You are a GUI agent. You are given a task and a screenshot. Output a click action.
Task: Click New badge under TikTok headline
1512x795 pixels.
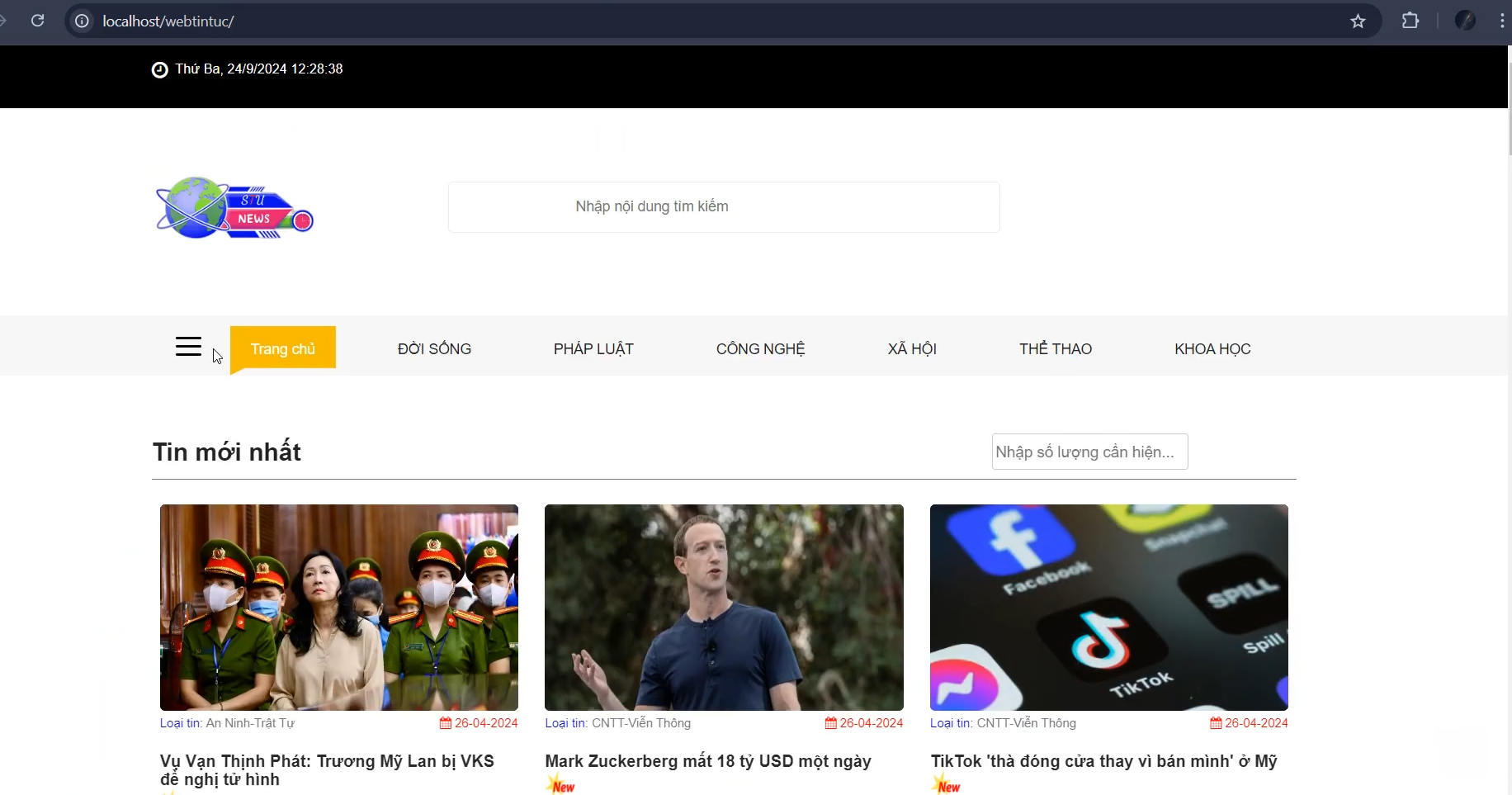(947, 784)
